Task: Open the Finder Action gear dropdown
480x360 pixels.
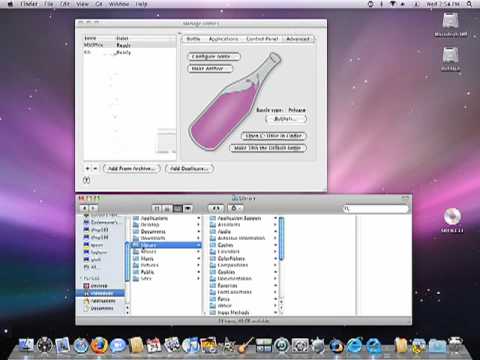Action: pos(235,208)
